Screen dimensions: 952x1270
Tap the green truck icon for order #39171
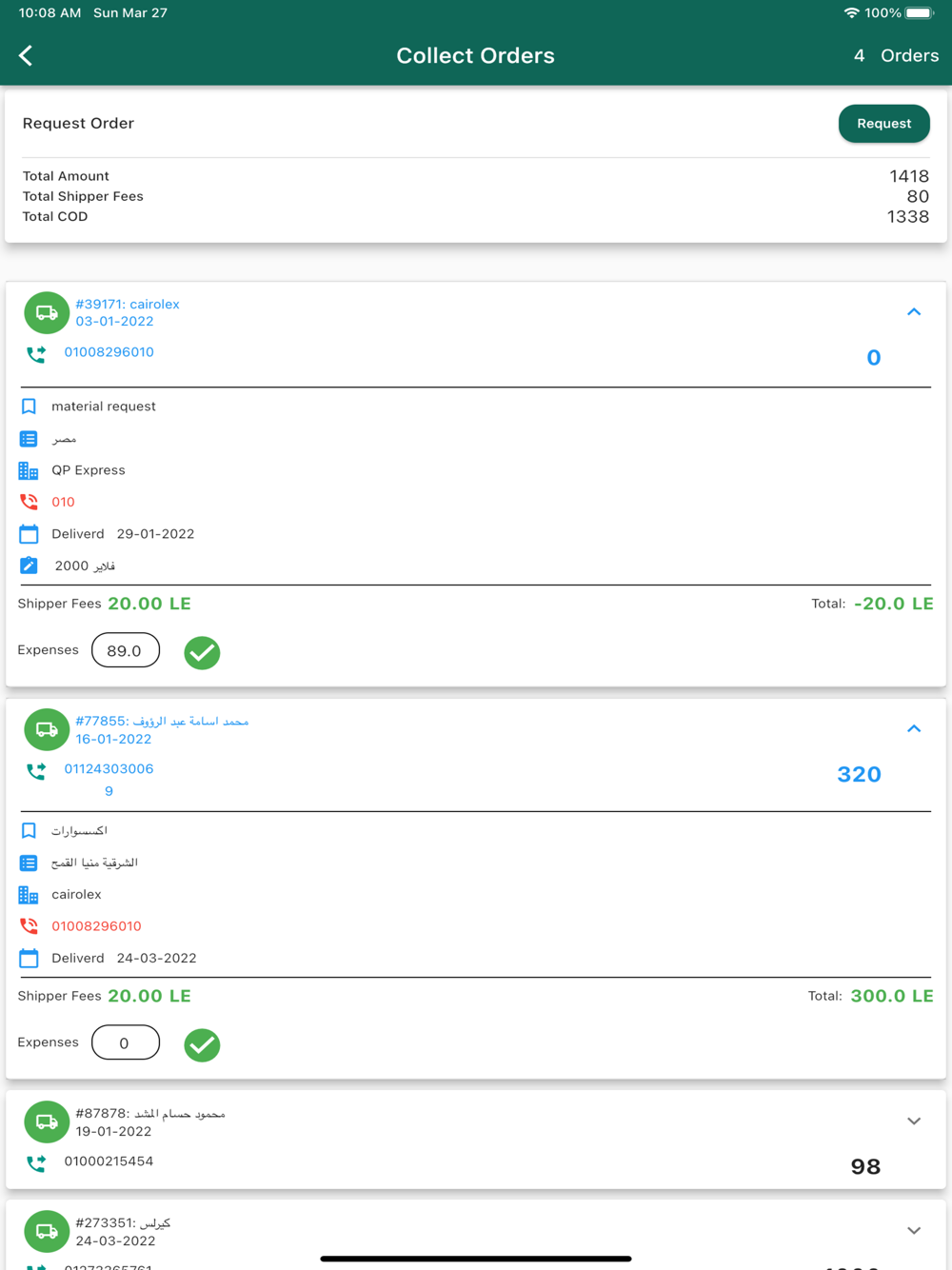(47, 312)
